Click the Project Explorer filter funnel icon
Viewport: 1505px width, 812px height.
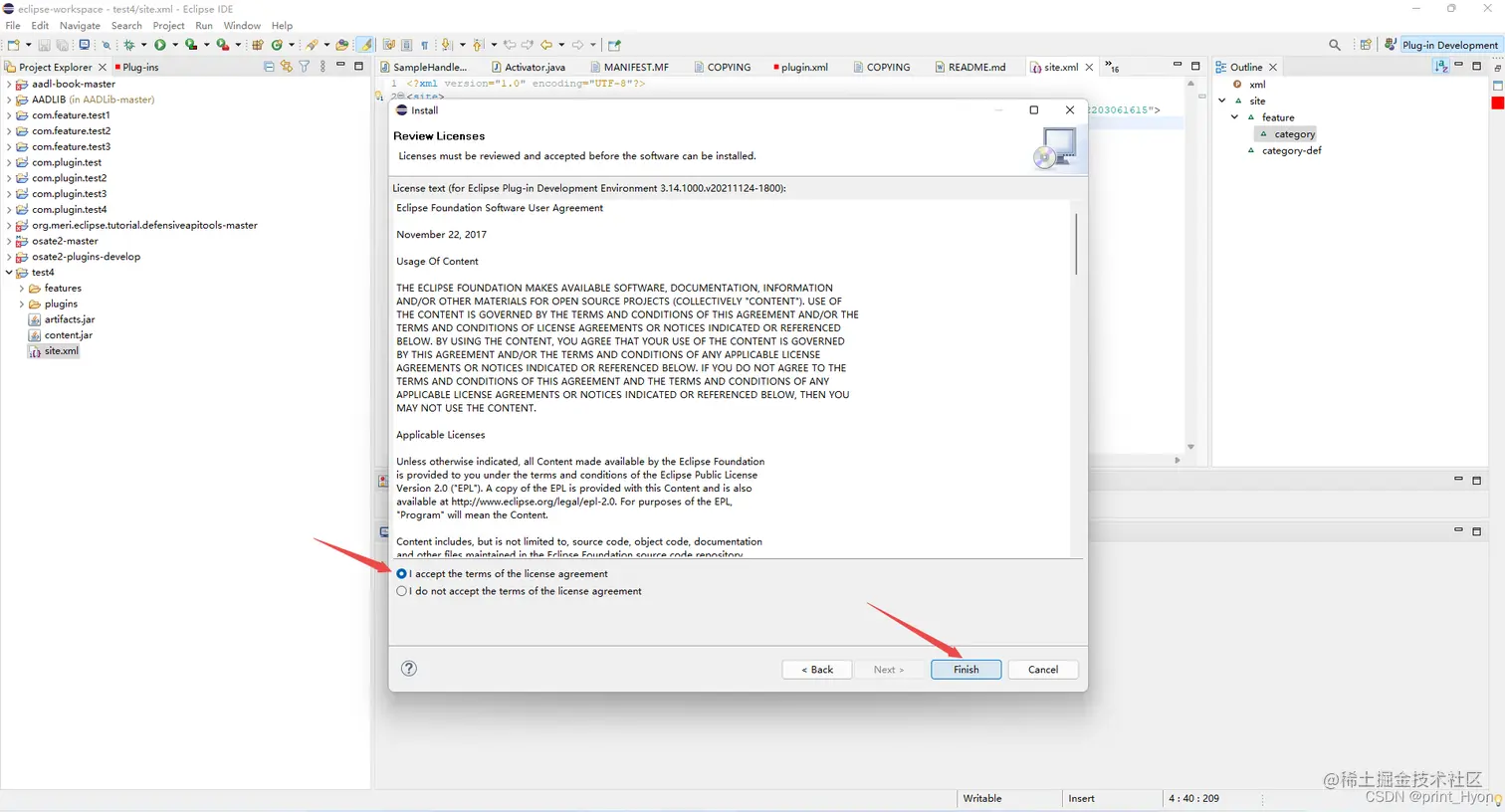click(305, 67)
